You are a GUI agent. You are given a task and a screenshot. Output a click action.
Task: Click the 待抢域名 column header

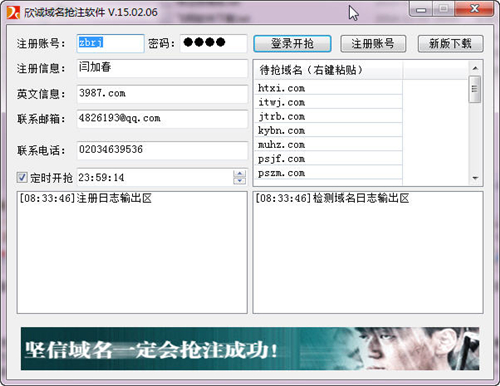(x=328, y=70)
